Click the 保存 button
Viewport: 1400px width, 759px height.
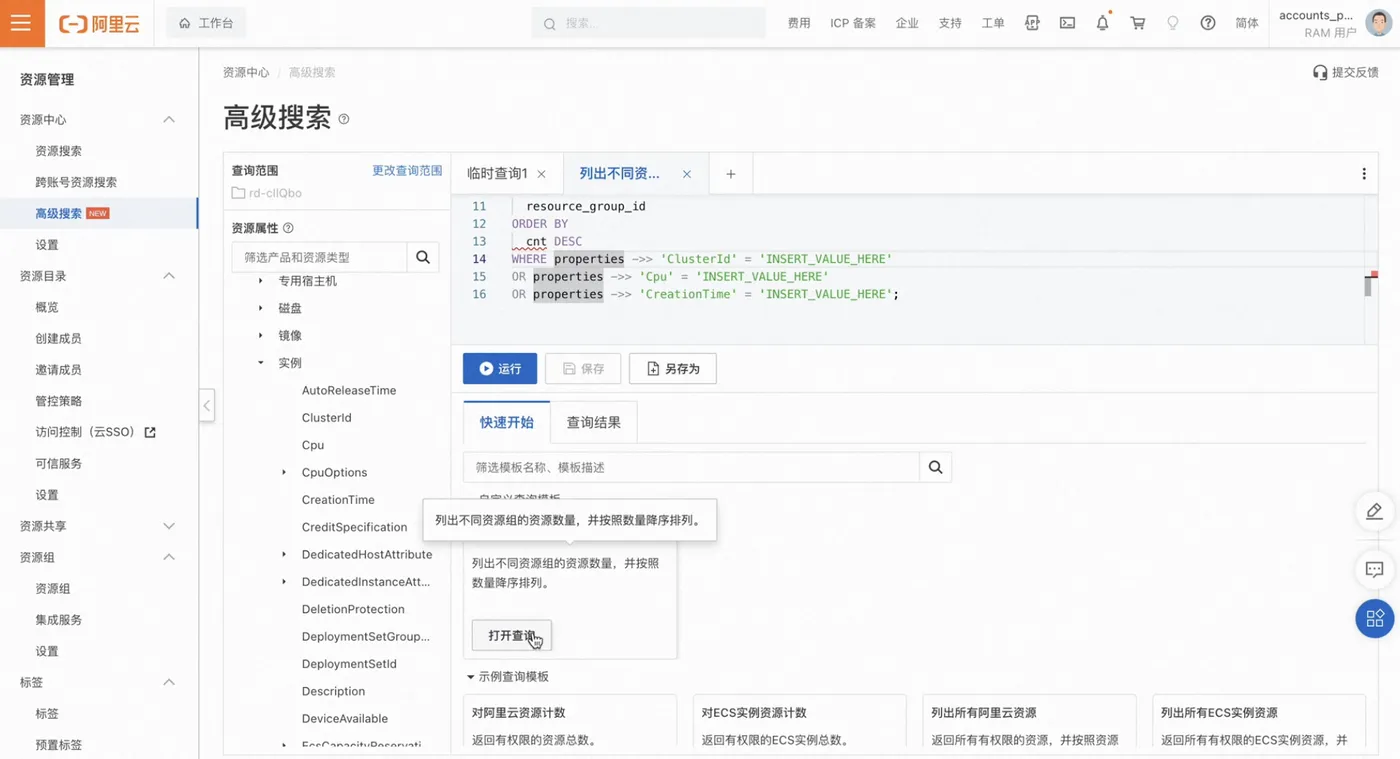(583, 368)
